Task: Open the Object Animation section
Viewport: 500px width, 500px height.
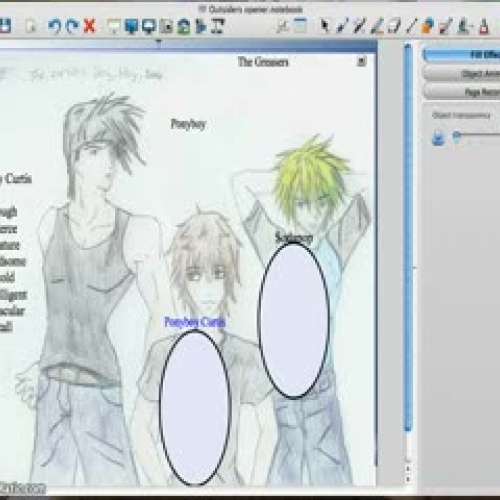Action: pos(462,73)
